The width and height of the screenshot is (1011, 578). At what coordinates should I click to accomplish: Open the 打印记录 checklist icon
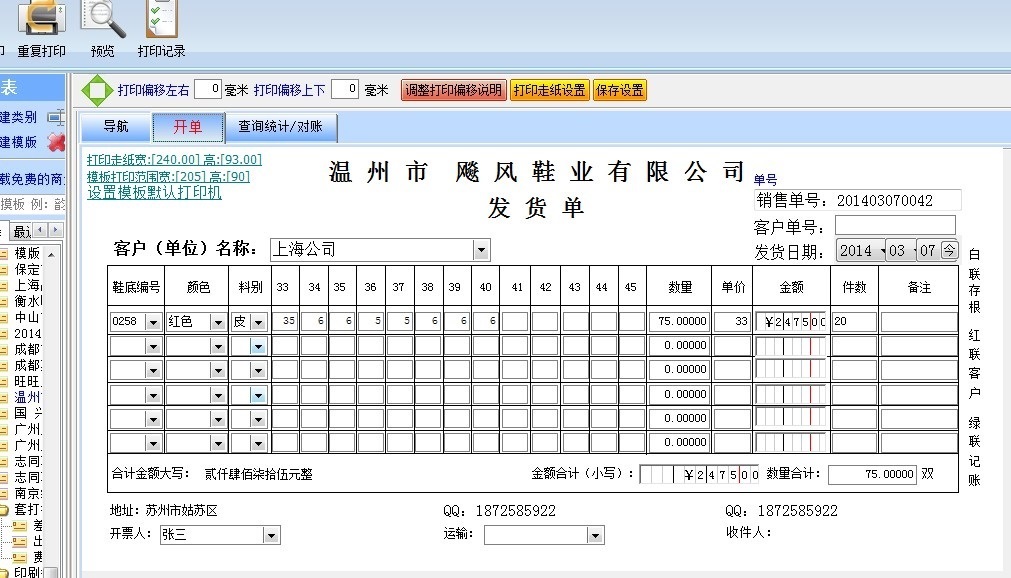(162, 18)
